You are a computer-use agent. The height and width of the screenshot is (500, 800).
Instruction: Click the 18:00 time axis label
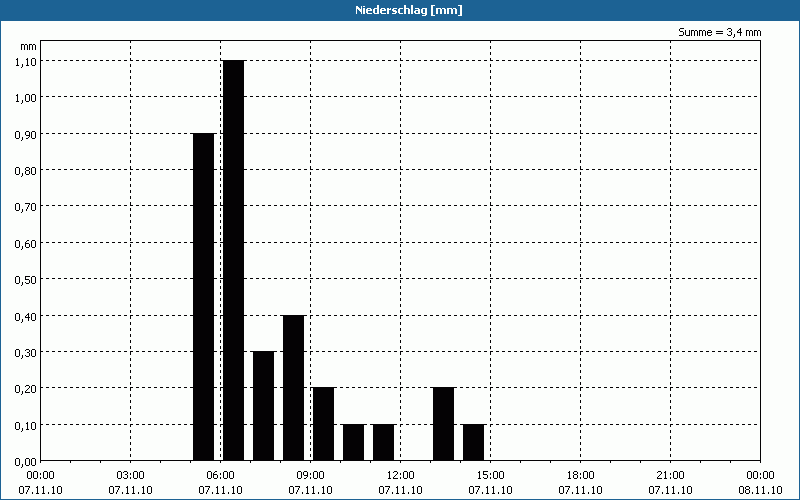tap(581, 476)
